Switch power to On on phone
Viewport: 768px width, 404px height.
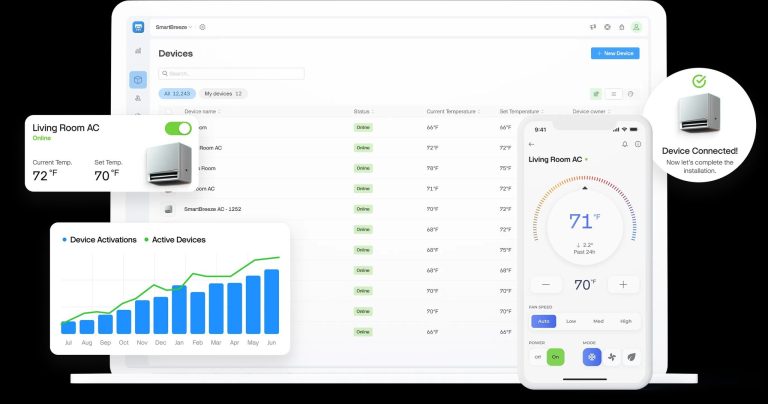coord(556,357)
